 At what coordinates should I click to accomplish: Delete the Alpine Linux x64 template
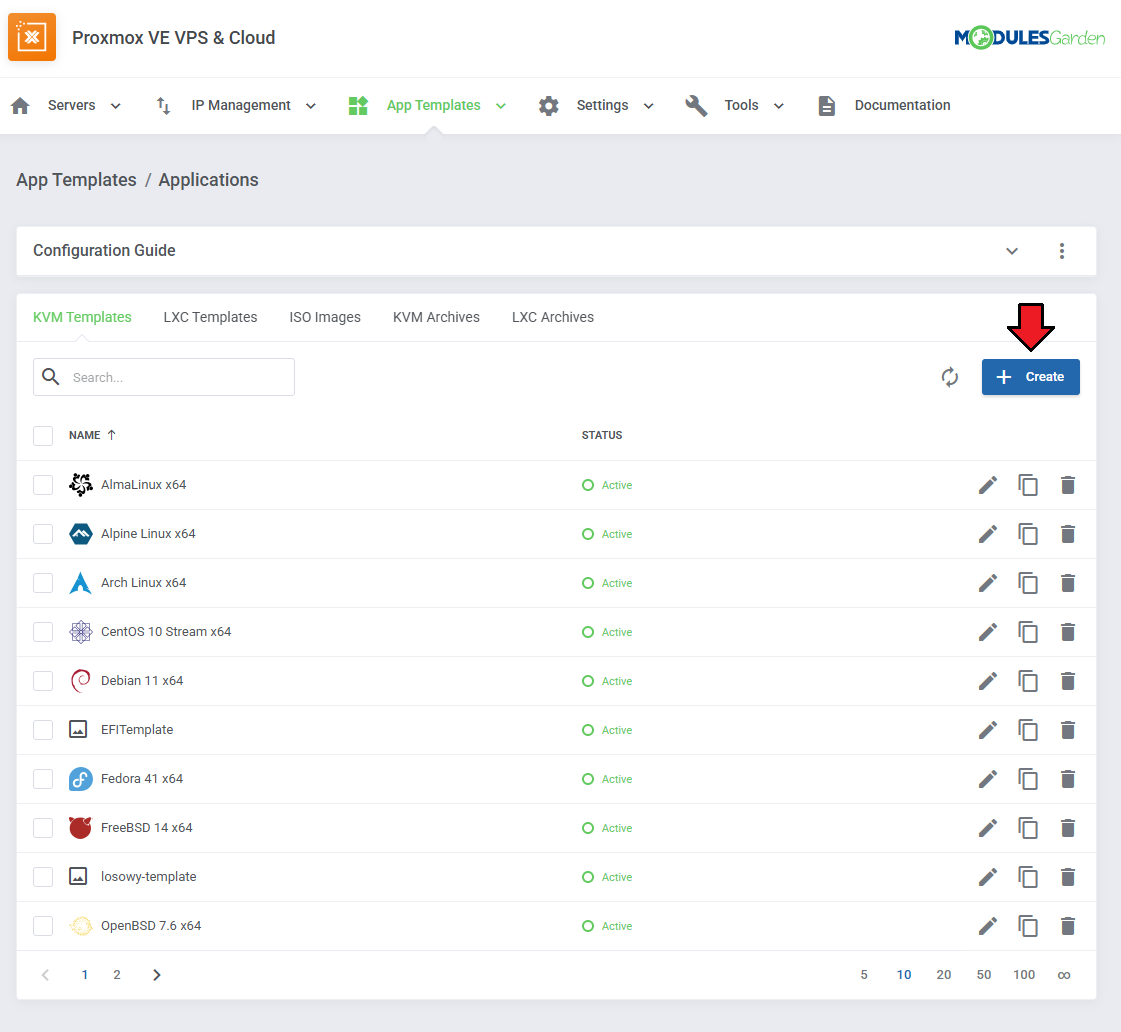coord(1067,534)
